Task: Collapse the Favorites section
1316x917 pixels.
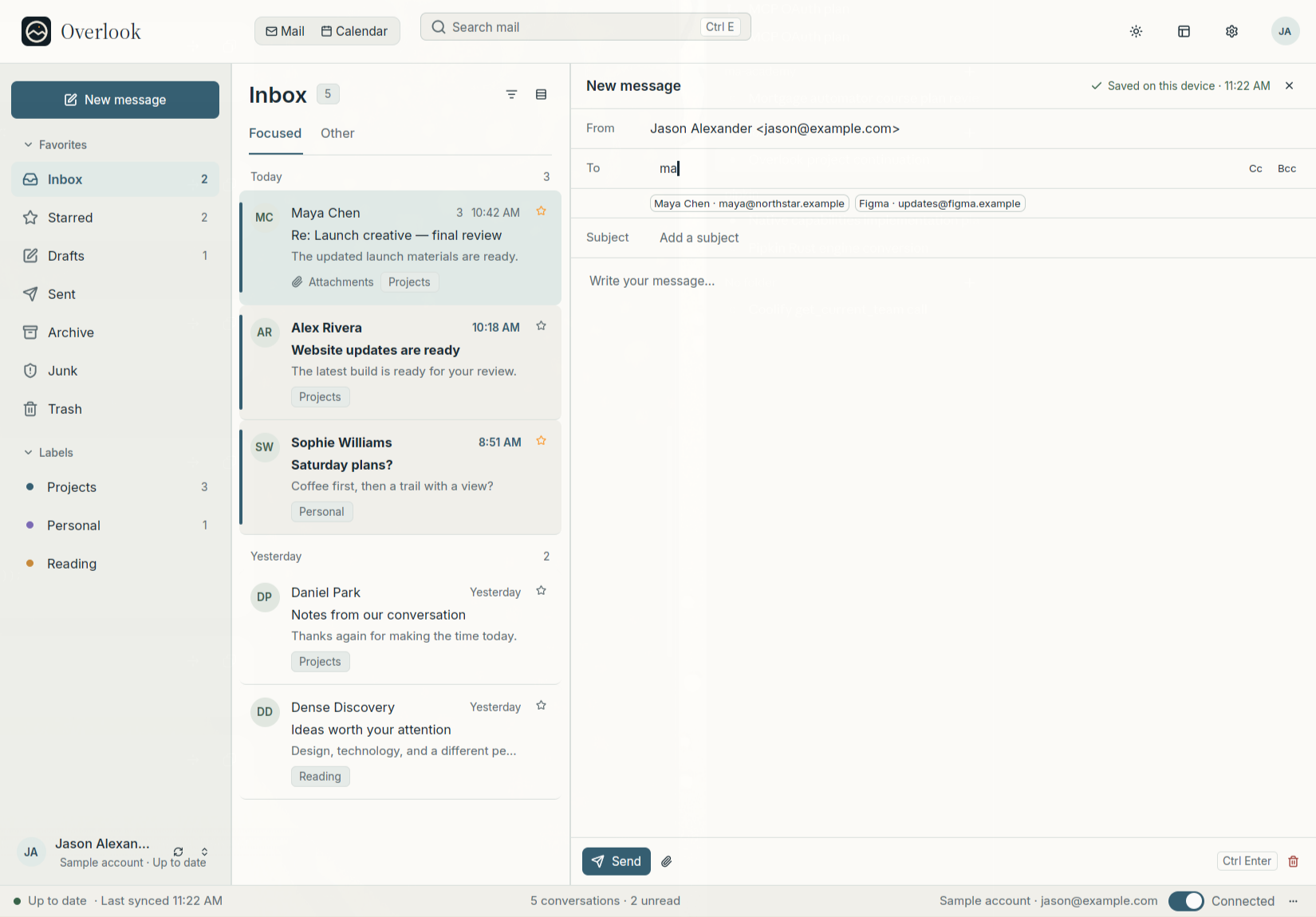Action: coord(55,144)
